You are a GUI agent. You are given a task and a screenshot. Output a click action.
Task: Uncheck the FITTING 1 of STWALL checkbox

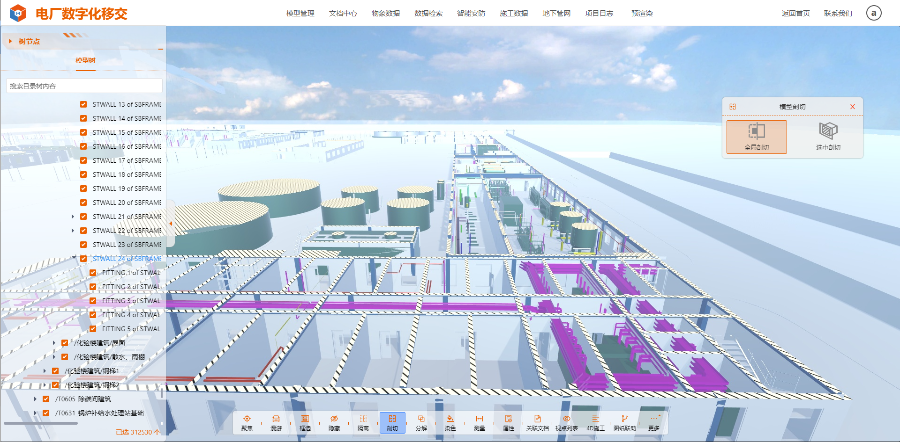[93, 272]
